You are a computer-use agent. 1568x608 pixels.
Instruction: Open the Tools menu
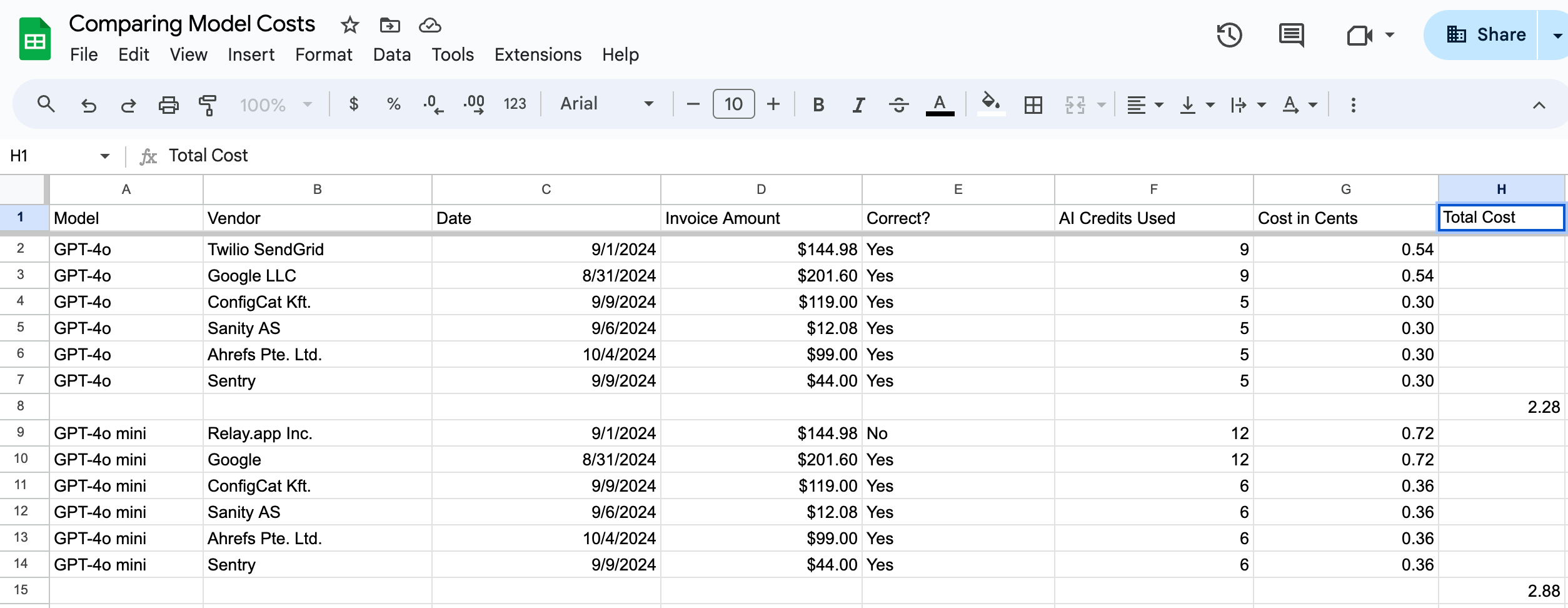[x=453, y=55]
